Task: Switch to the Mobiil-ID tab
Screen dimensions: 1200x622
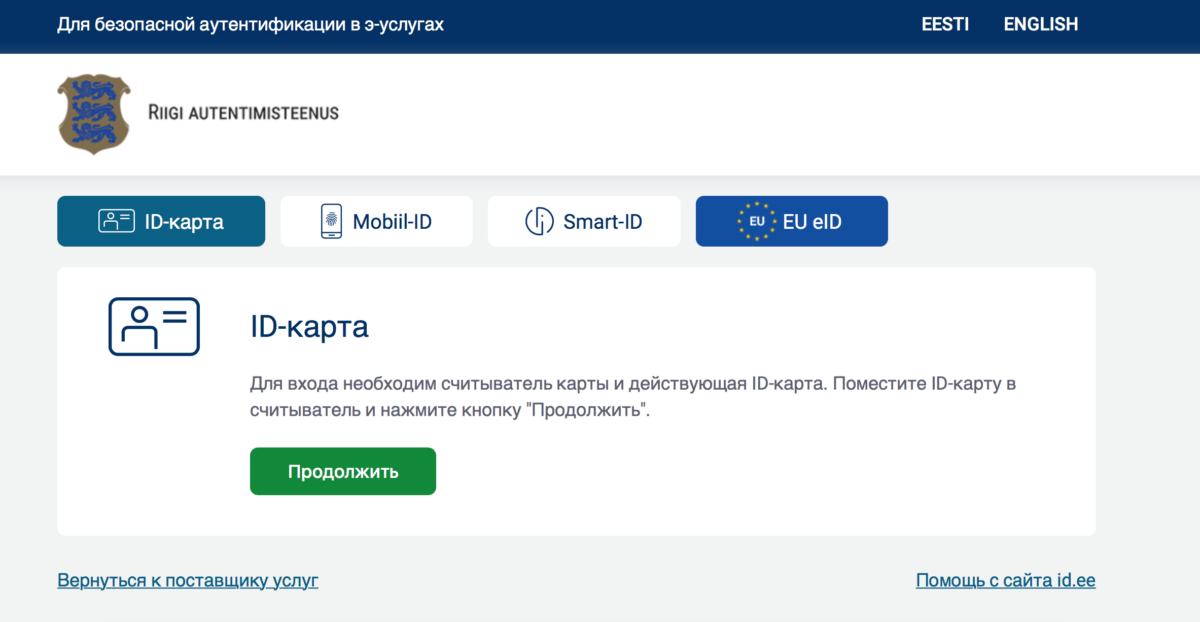Action: pos(376,221)
